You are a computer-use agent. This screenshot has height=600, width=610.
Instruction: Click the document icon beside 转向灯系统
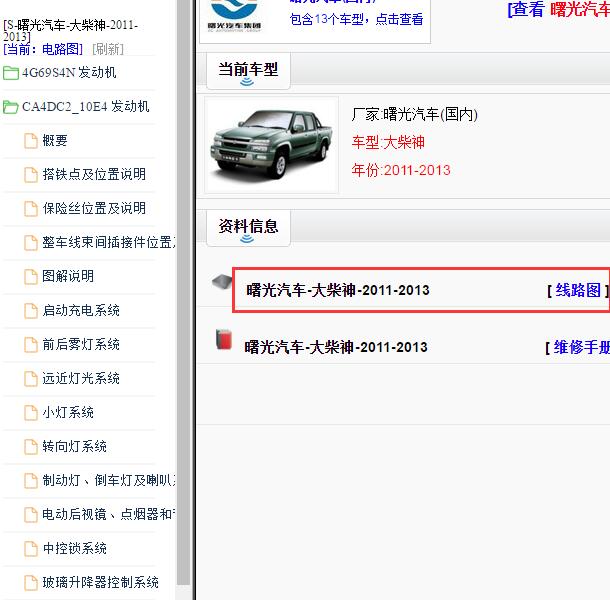point(31,447)
